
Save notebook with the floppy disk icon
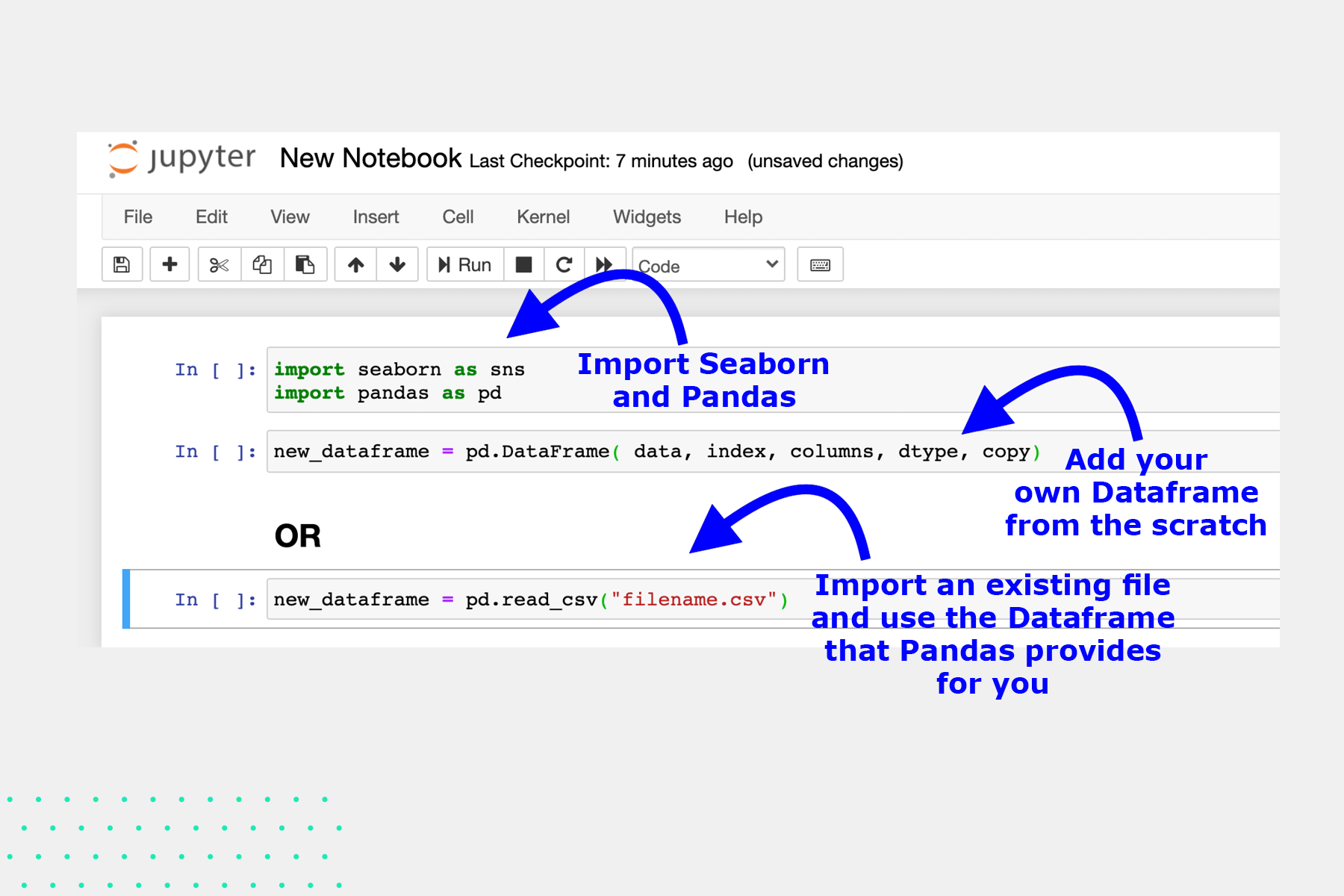pos(122,264)
